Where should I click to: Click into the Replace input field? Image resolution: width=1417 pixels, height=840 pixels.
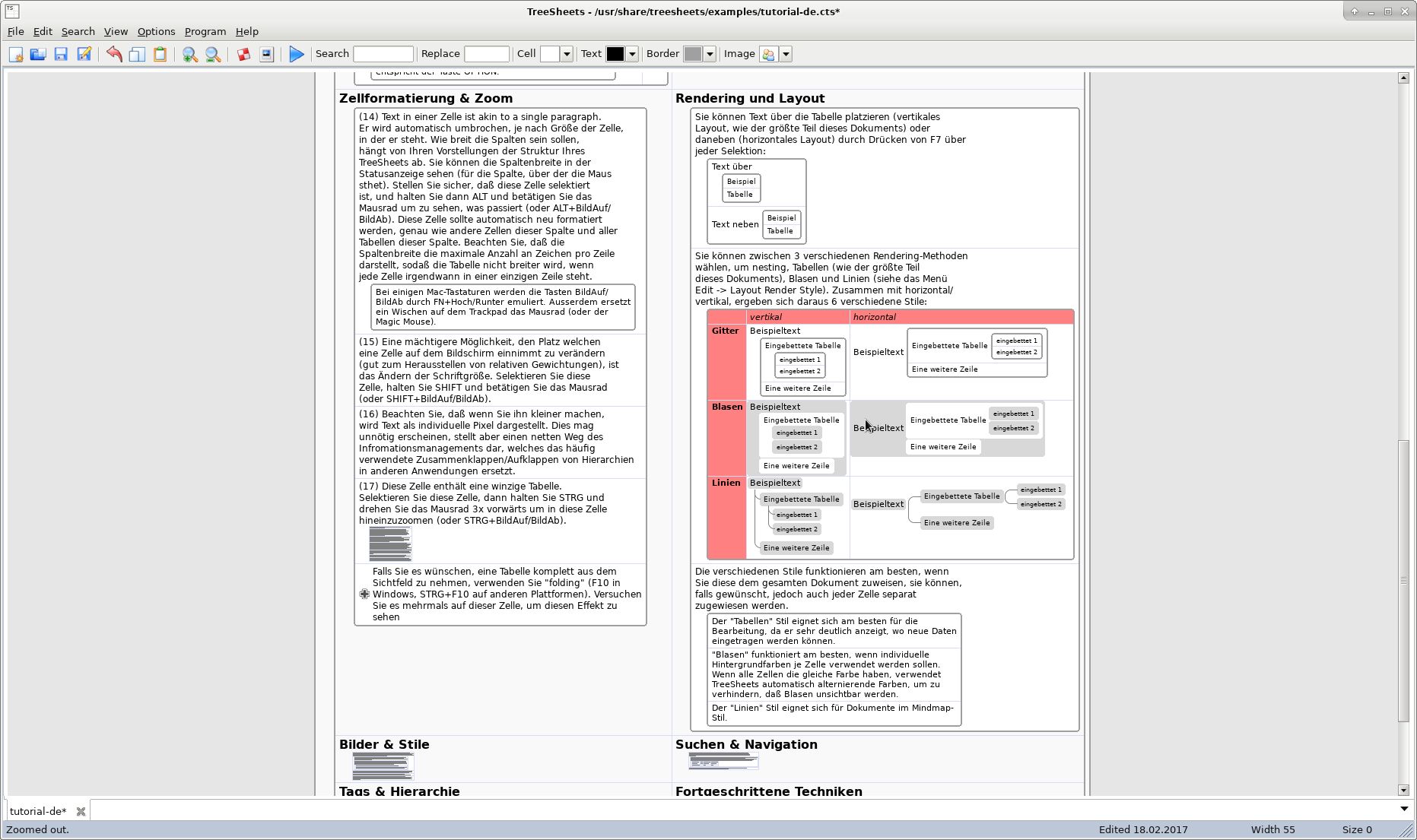486,54
